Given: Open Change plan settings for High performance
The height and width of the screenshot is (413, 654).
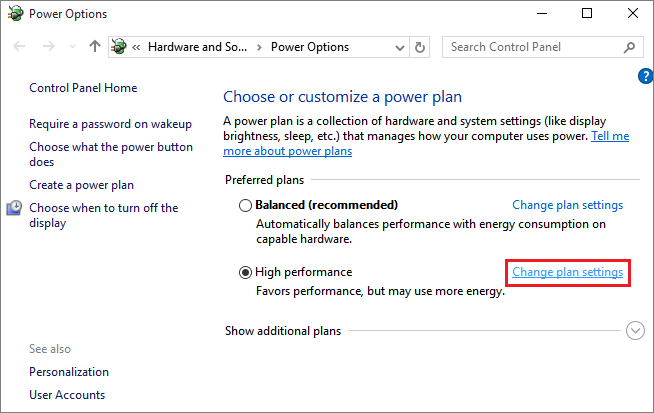Looking at the screenshot, I should pos(567,272).
